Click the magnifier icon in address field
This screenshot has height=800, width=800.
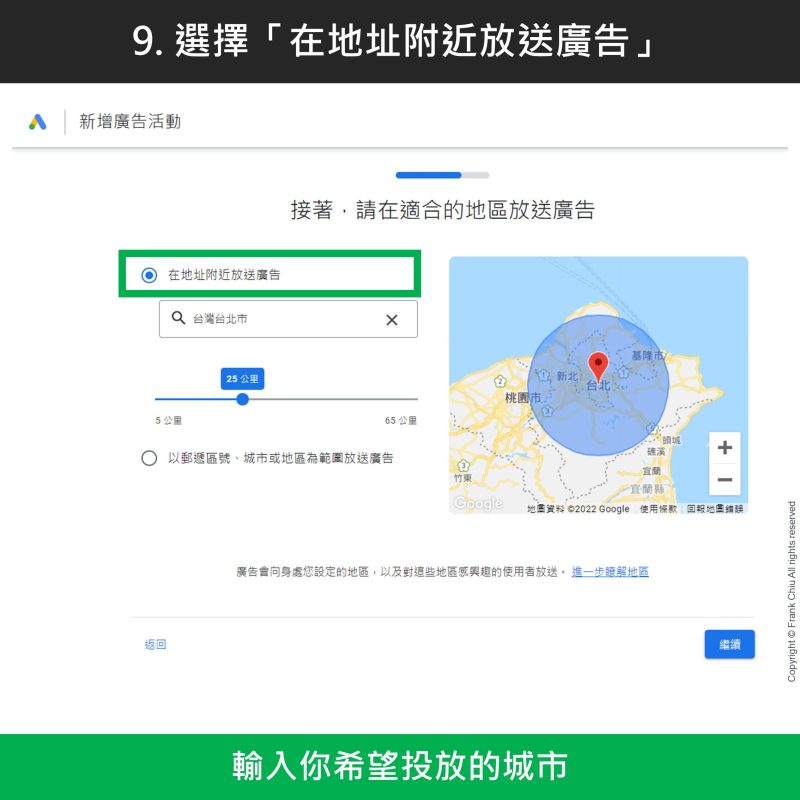coord(178,318)
